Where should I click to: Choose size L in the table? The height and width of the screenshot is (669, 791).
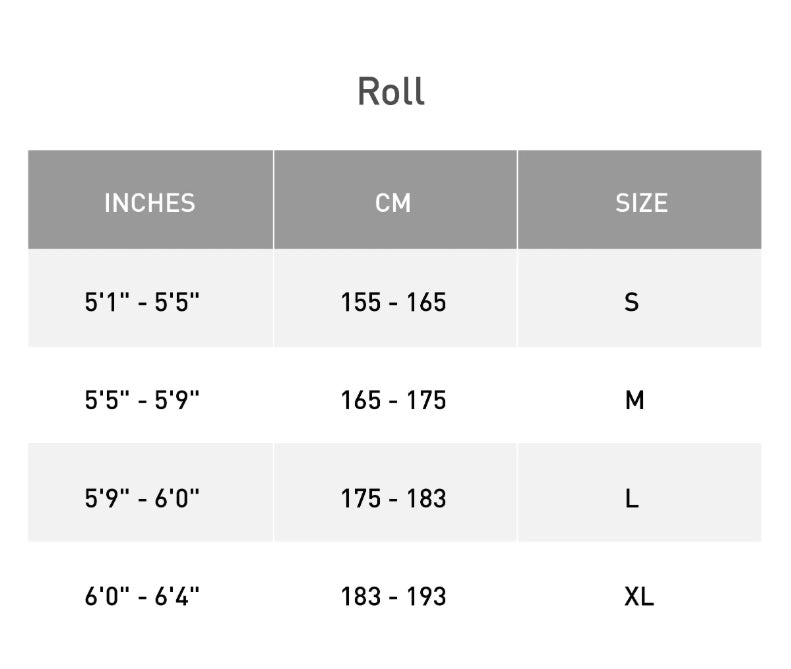pos(632,498)
